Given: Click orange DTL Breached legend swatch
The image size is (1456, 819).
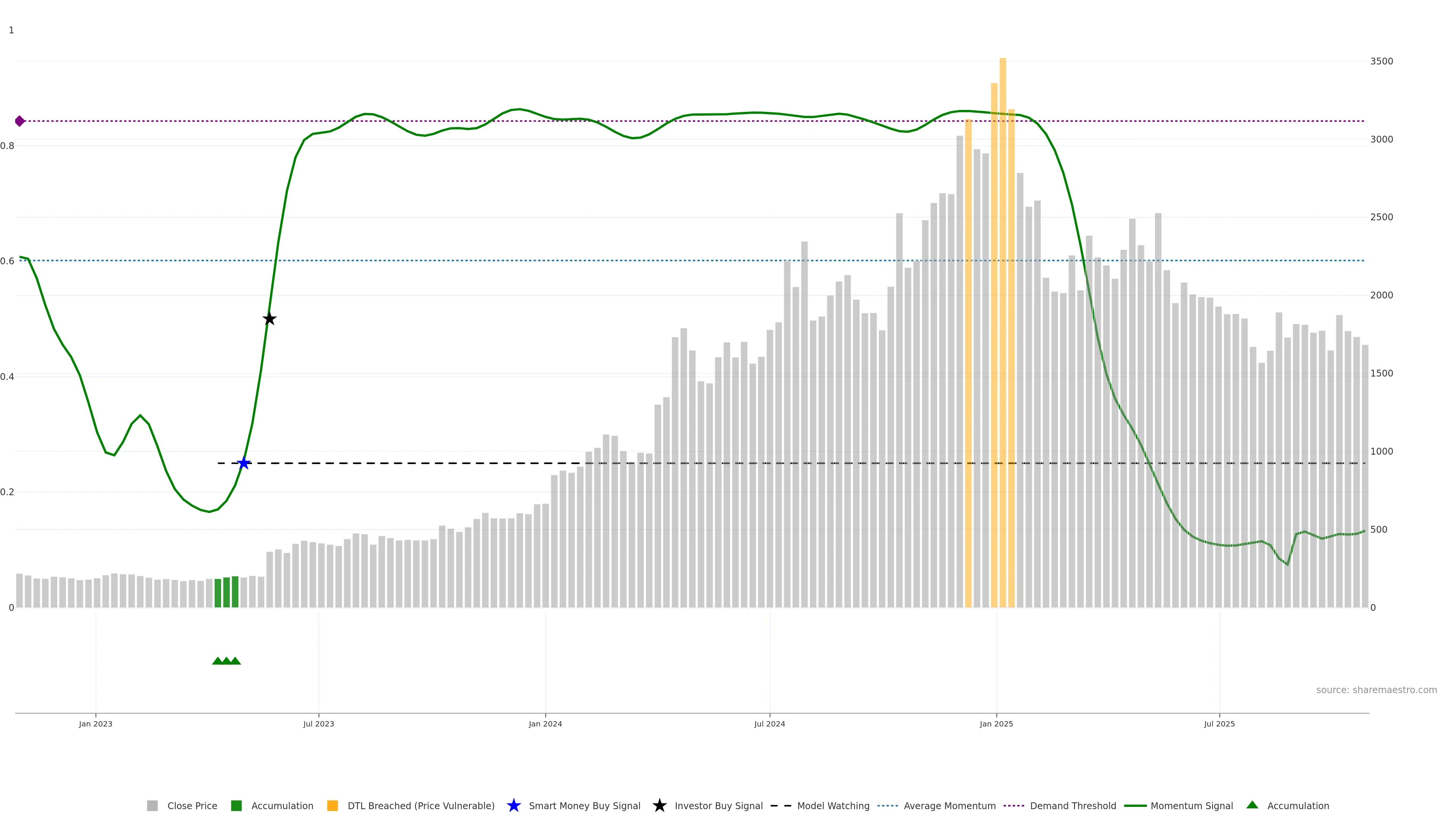Looking at the screenshot, I should click(x=333, y=805).
